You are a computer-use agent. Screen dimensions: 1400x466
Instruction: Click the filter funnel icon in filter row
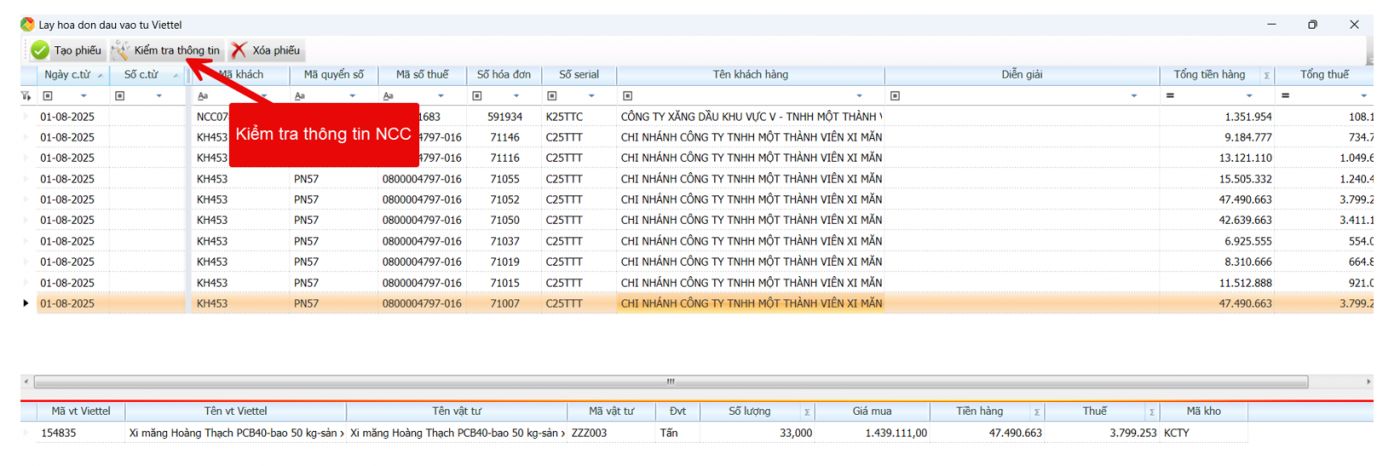tap(27, 96)
